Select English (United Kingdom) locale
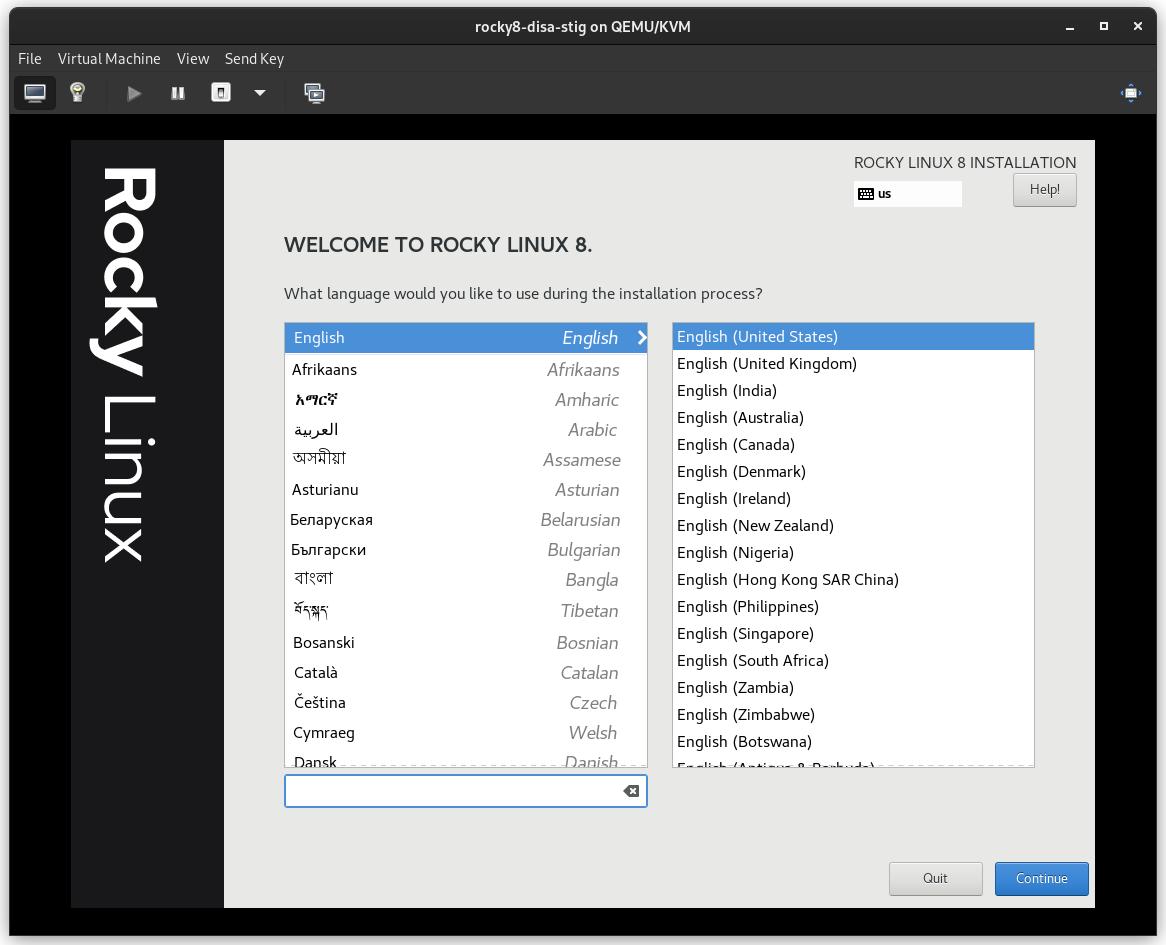The image size is (1166, 945). point(767,363)
